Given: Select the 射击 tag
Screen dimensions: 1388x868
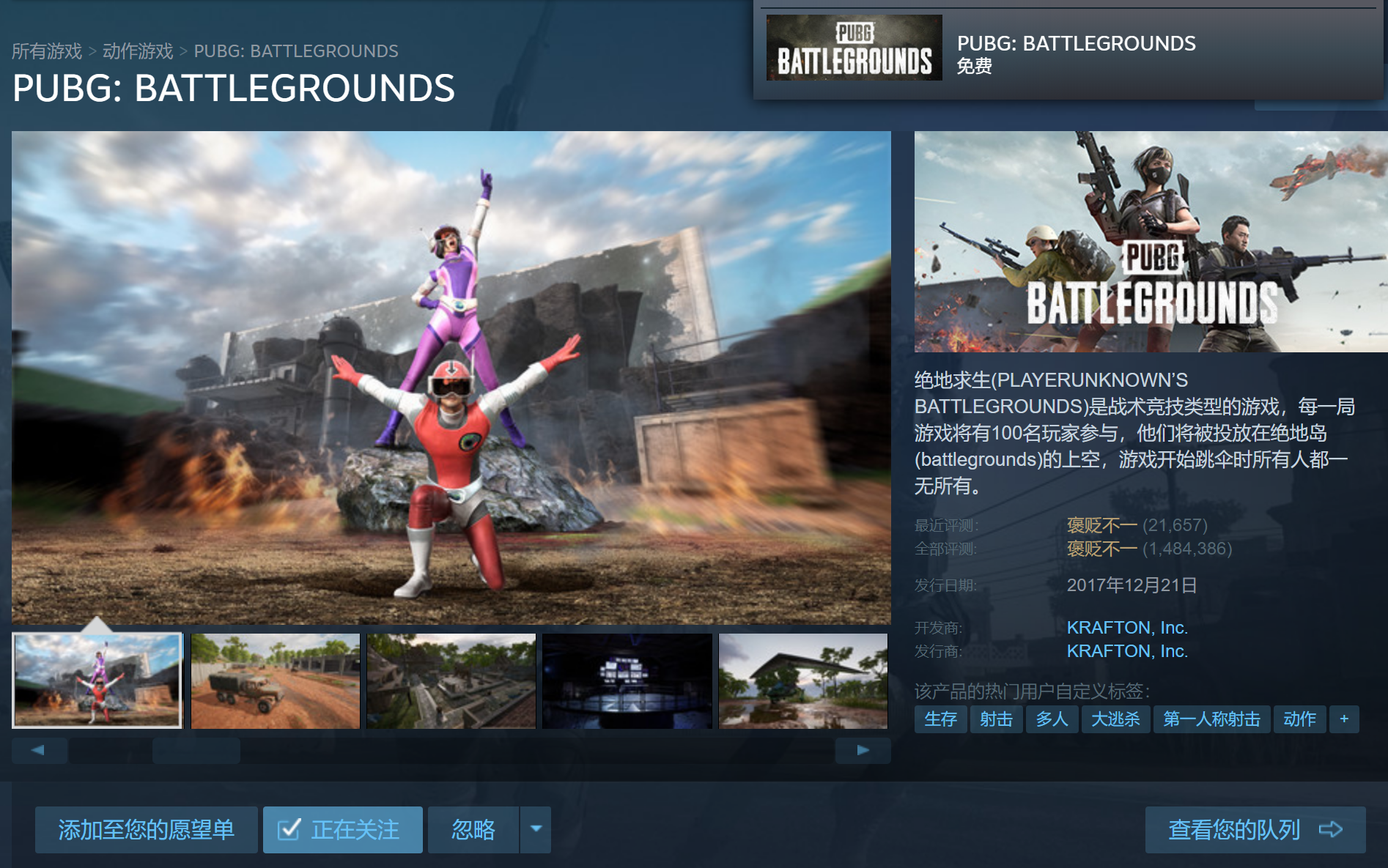Looking at the screenshot, I should tap(997, 719).
